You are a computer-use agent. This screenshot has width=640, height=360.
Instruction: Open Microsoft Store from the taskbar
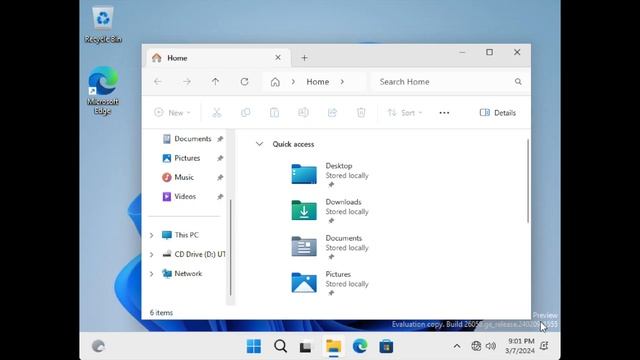[x=386, y=347]
